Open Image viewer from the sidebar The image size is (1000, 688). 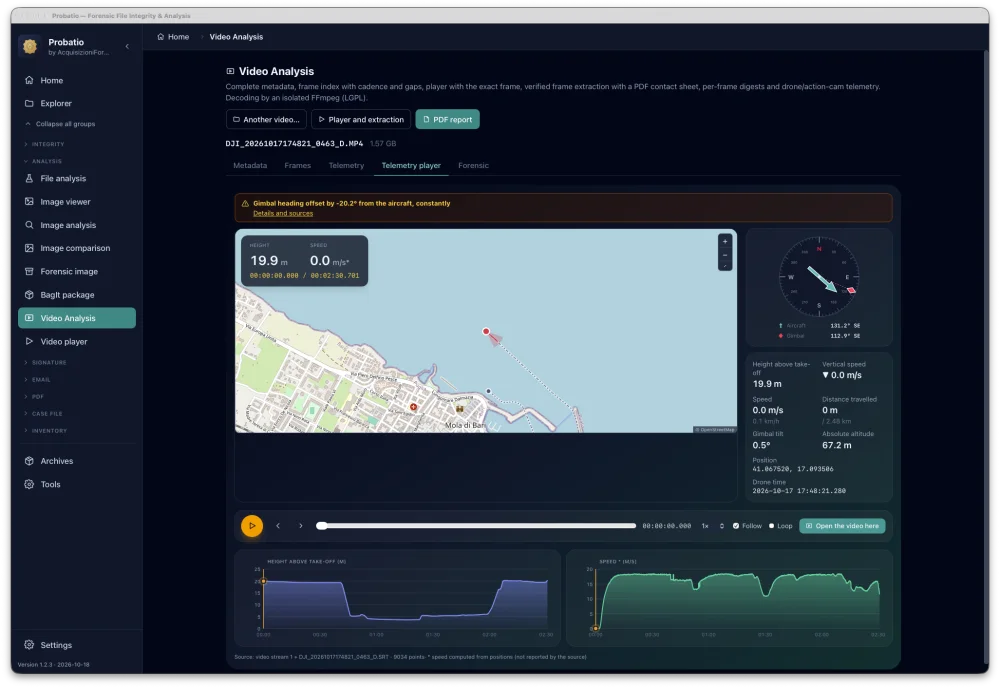click(77, 202)
